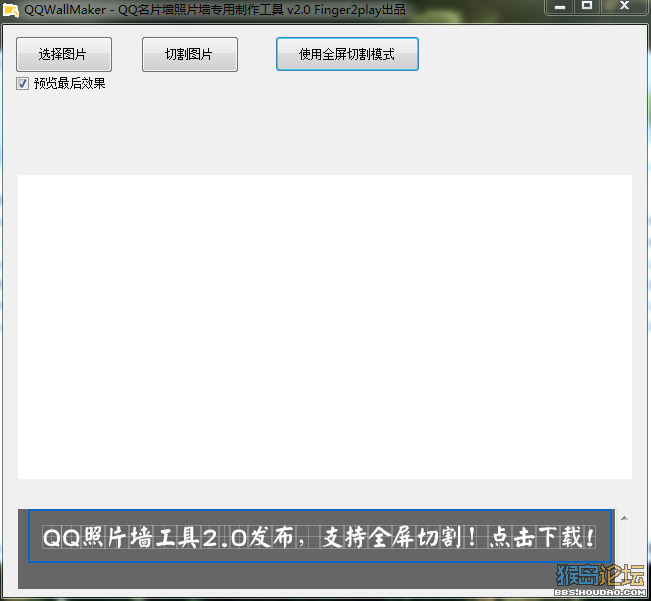
Task: Minimize the QQWallMaker window
Action: click(559, 6)
